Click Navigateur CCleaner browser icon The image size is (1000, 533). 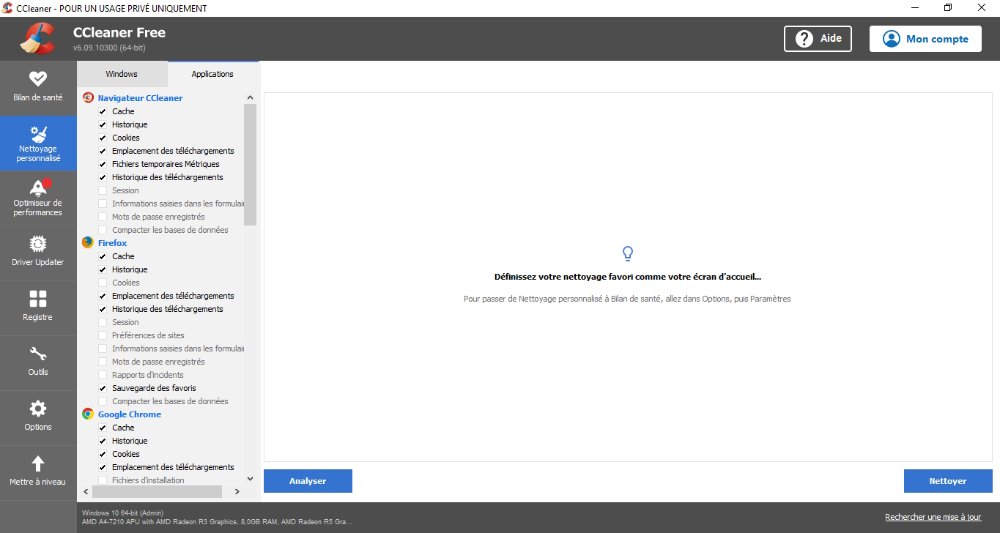click(88, 98)
